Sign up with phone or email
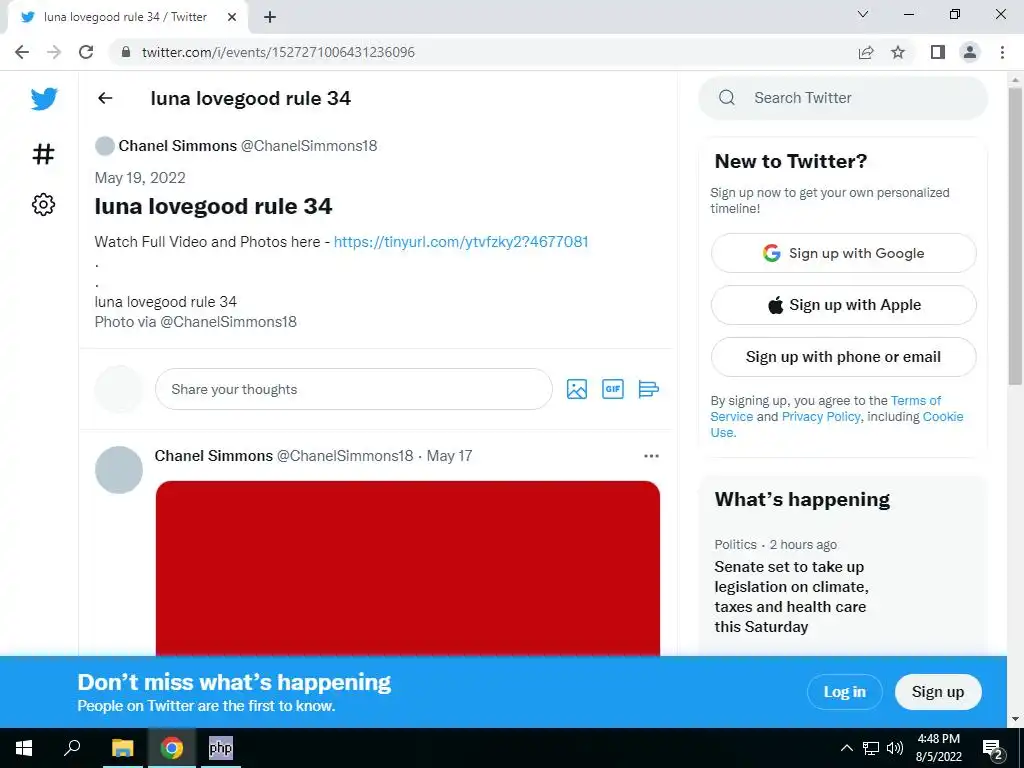The width and height of the screenshot is (1024, 768). tap(843, 357)
